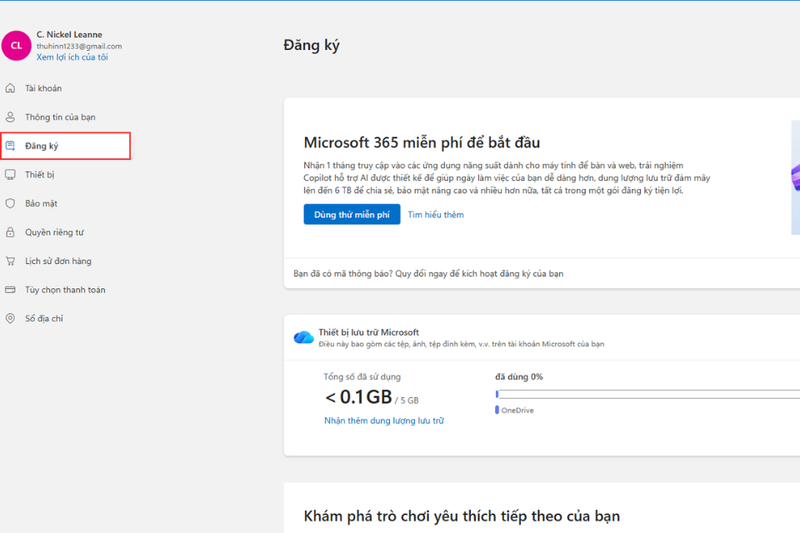The image size is (800, 533).
Task: Click the storage description starting 'Điều này bao gồm'
Action: coord(461,344)
